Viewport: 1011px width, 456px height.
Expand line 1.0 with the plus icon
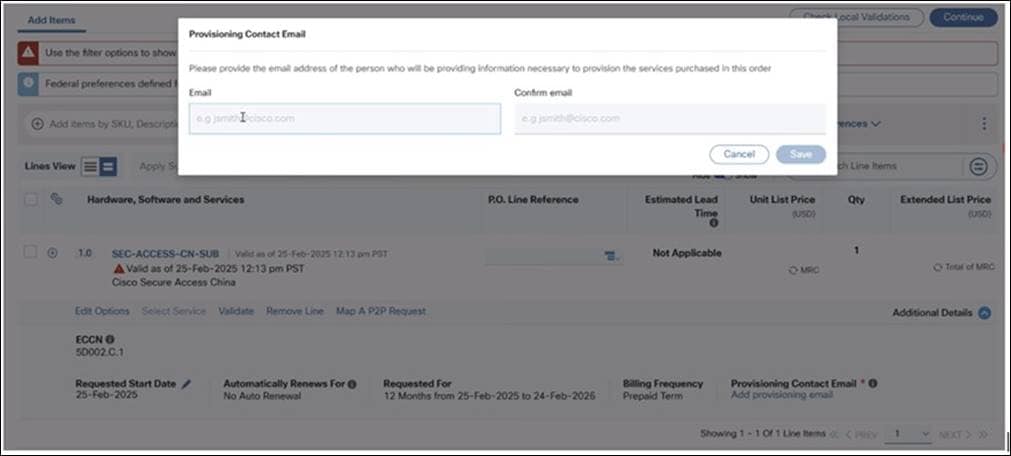[53, 253]
